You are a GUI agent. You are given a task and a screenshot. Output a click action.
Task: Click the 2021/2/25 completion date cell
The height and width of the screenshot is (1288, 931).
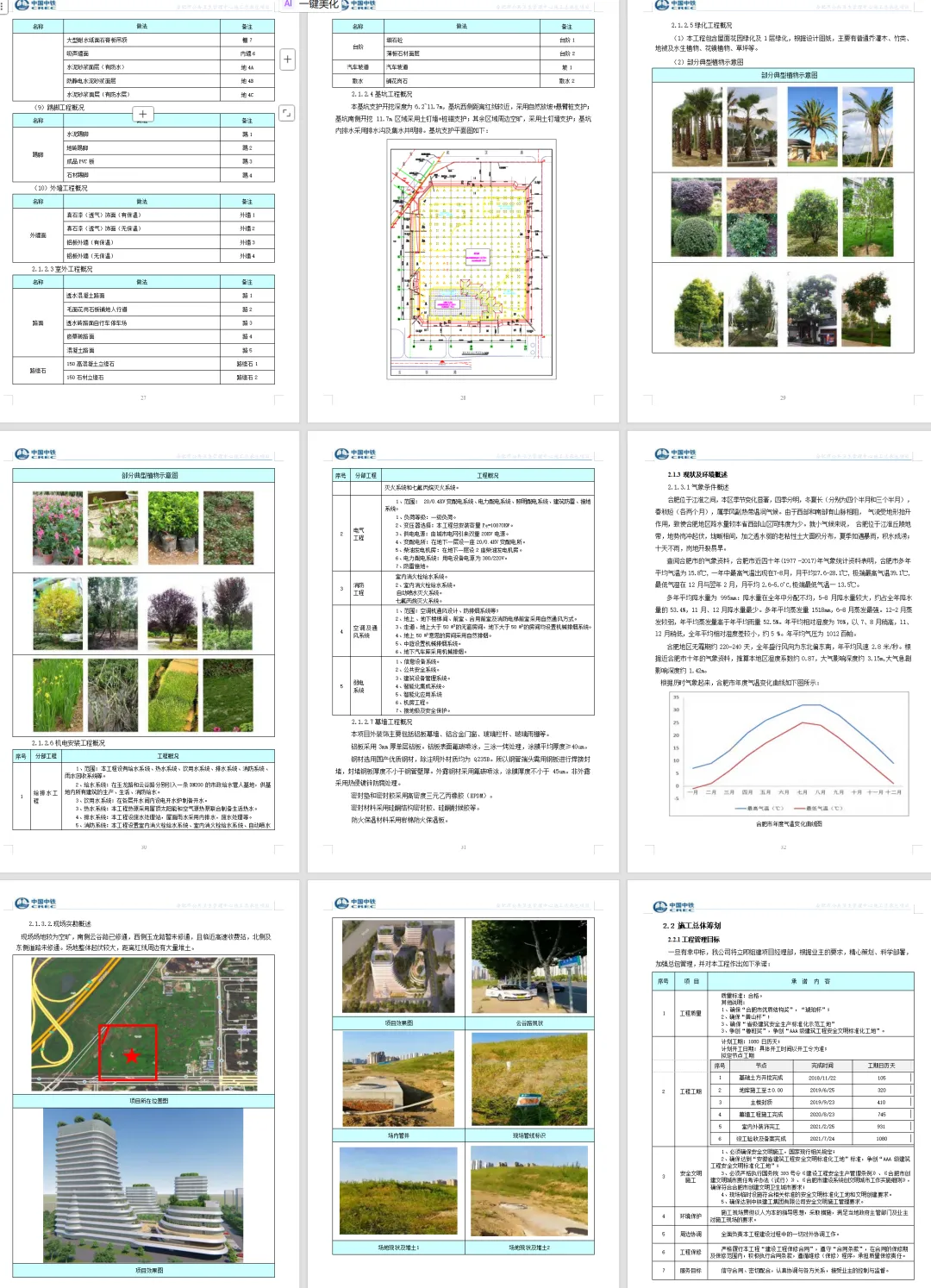(822, 1126)
